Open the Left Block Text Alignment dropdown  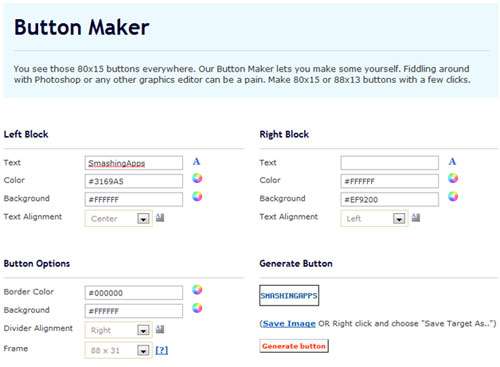coord(119,219)
